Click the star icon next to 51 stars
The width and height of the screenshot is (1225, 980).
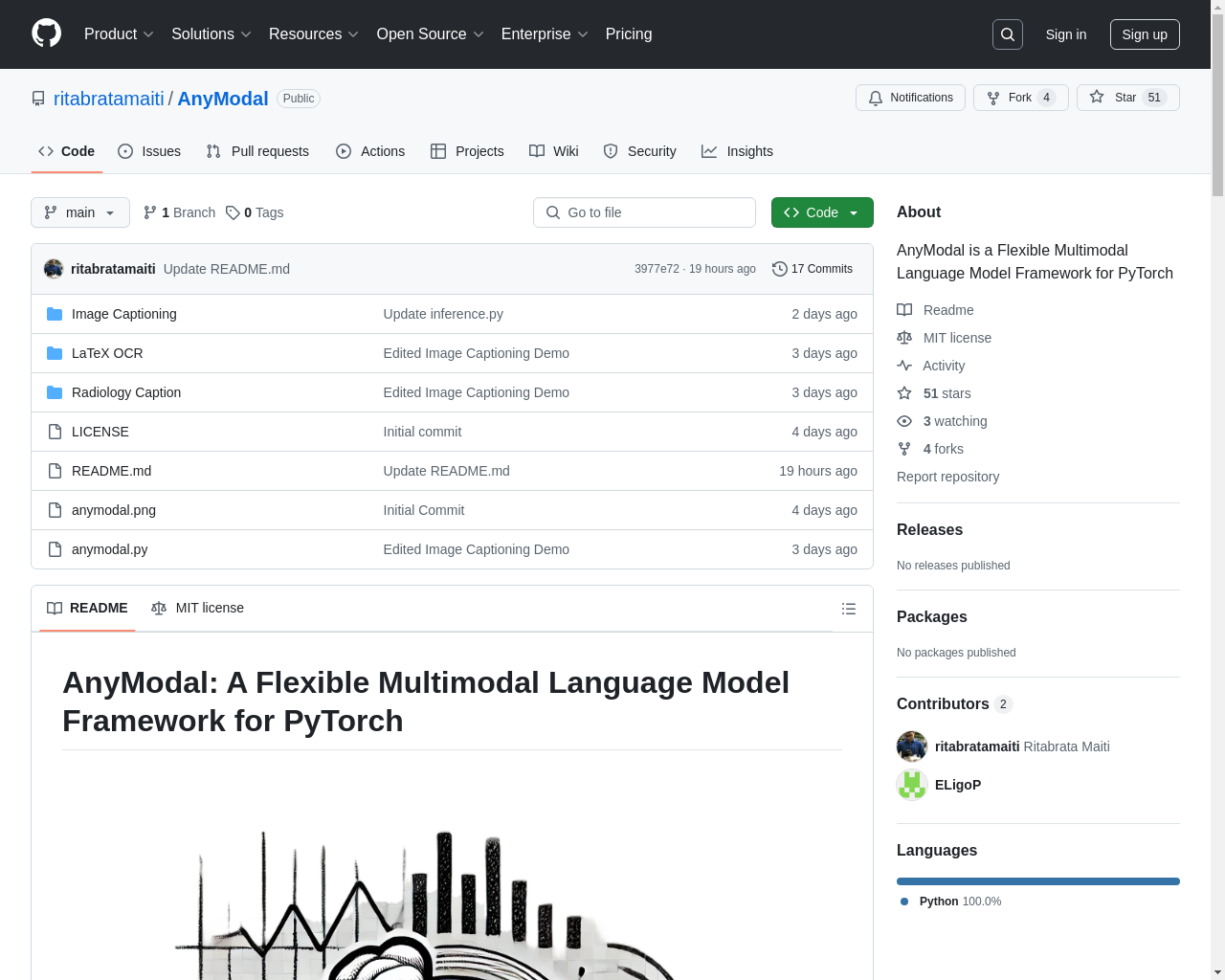click(x=904, y=393)
